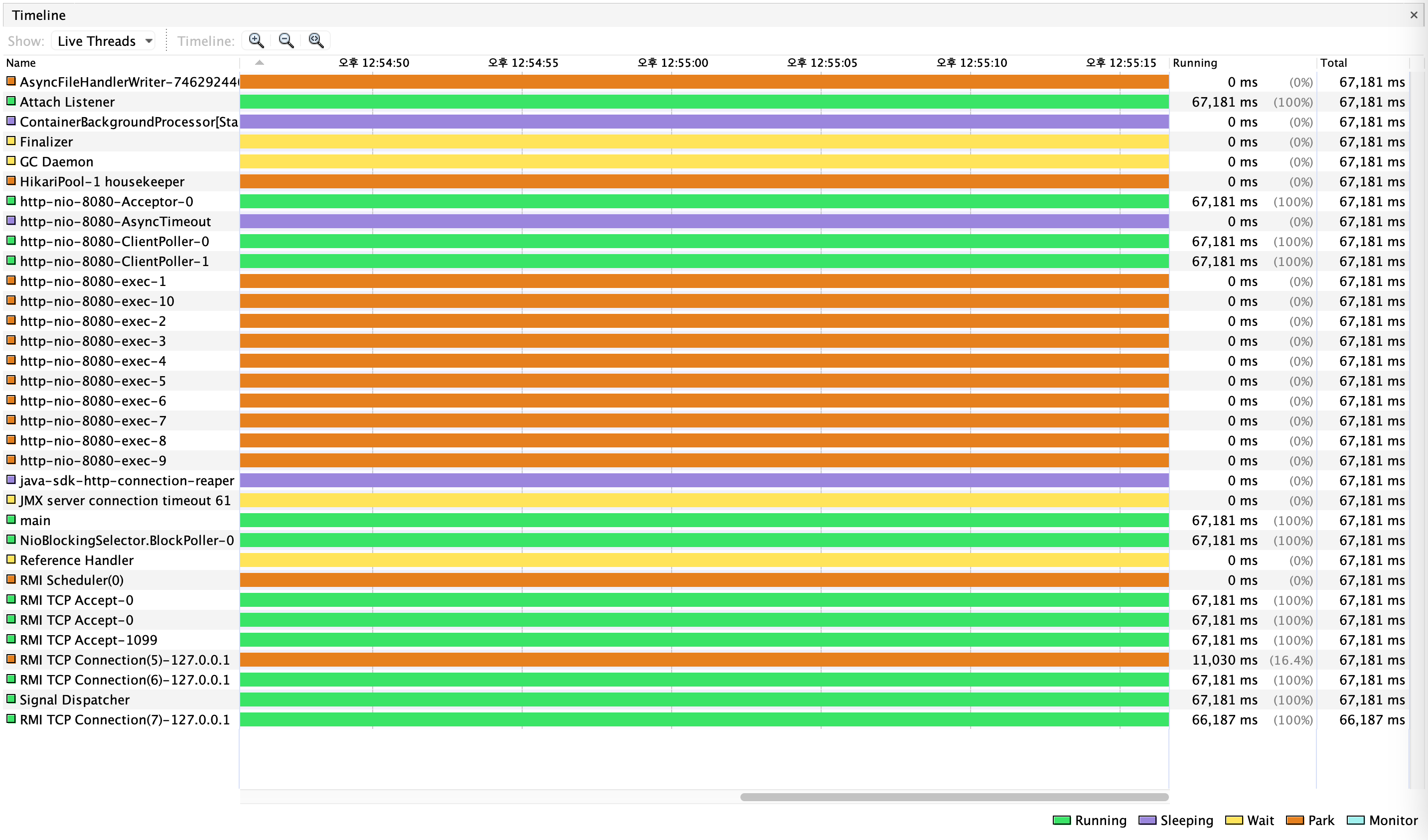Click the orange icon next to HikariPool-1 housekeeper
The width and height of the screenshot is (1428, 840).
(x=11, y=181)
